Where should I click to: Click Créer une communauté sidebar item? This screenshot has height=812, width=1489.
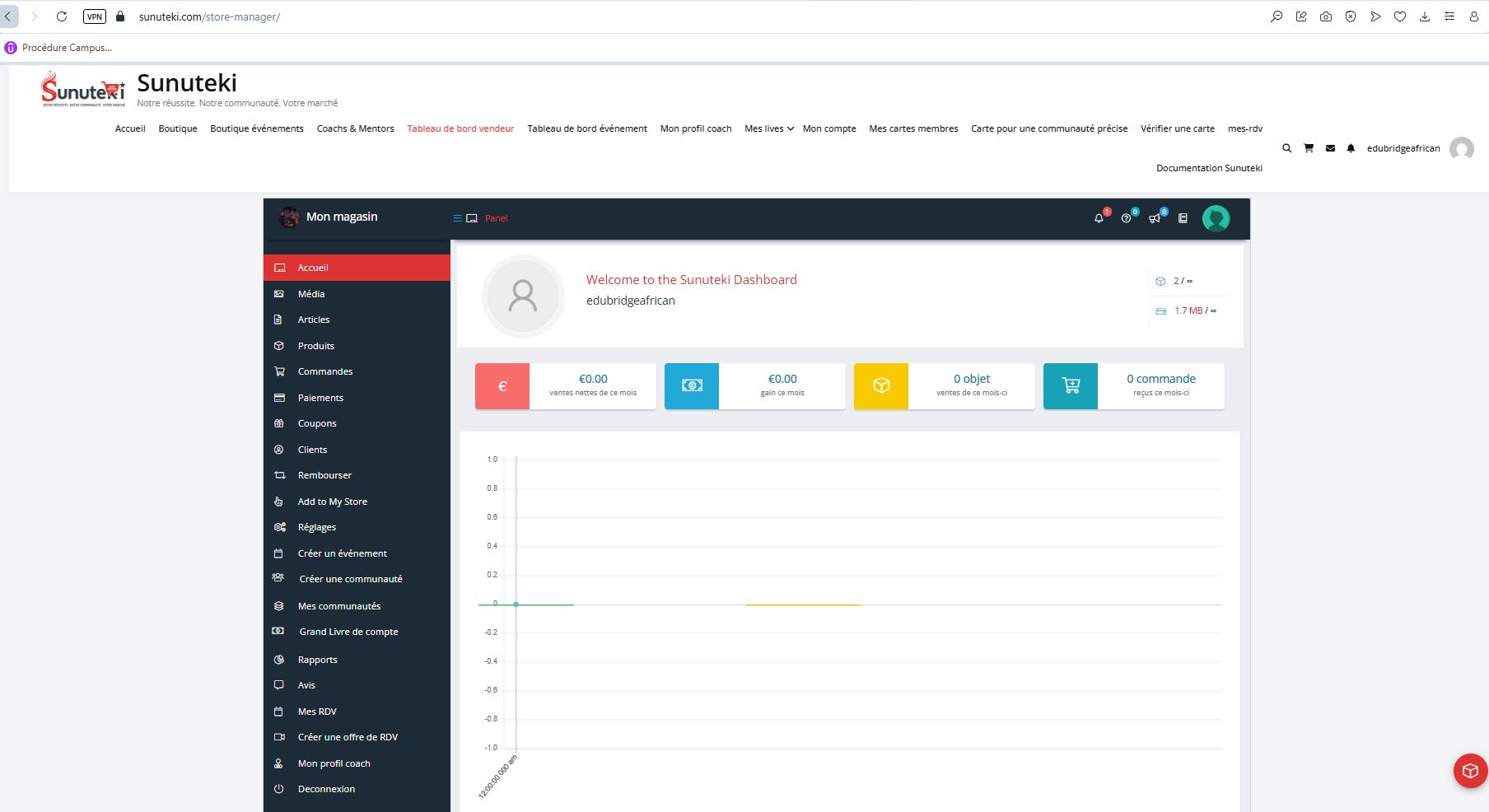point(350,579)
